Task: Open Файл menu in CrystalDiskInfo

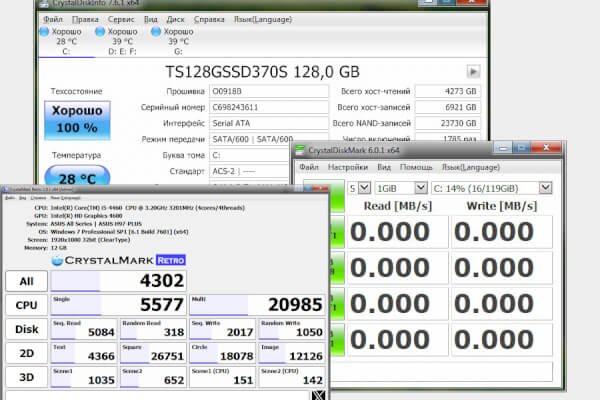Action: coord(53,19)
